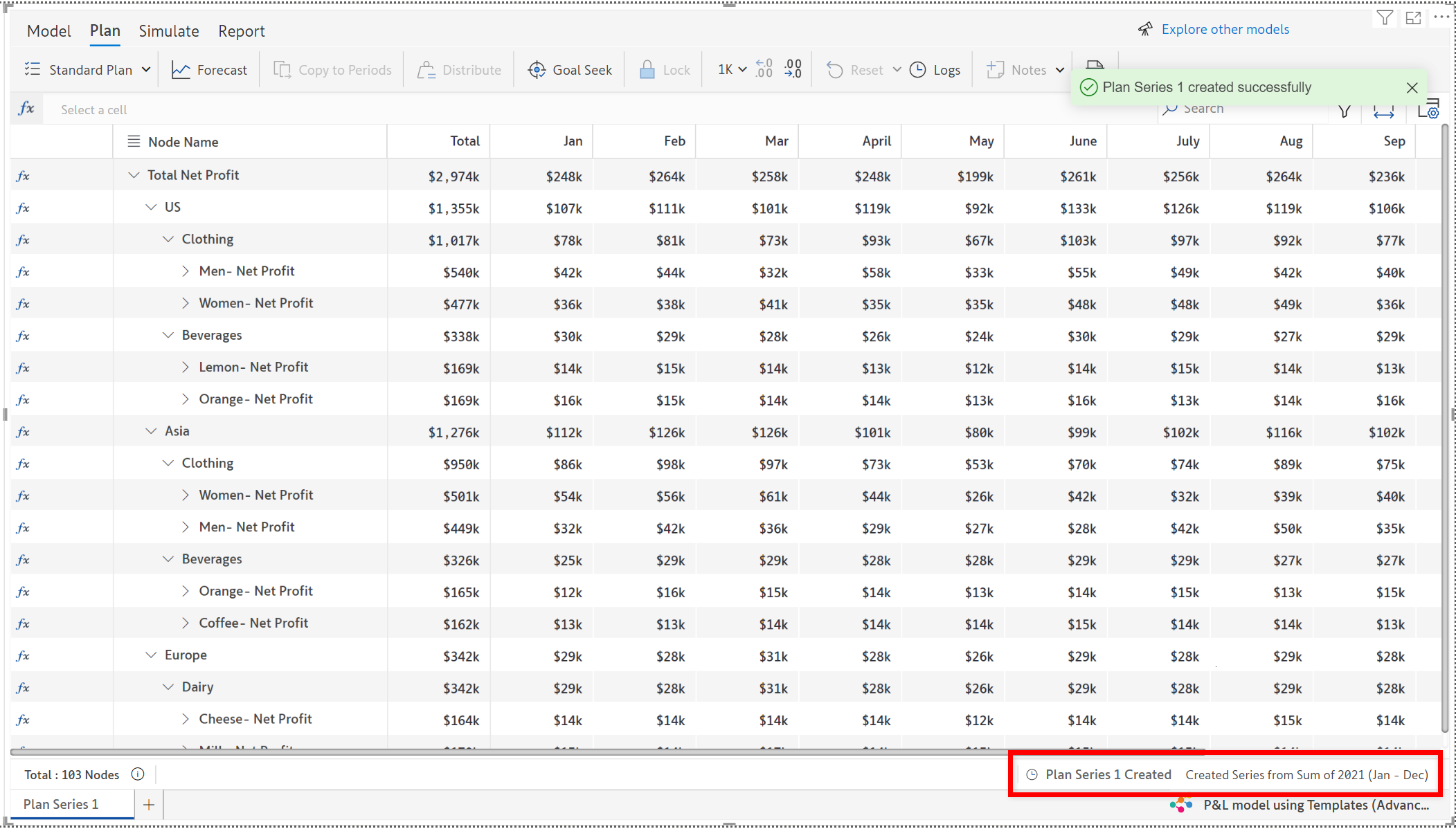
Task: Switch to the Report tab
Action: click(x=241, y=31)
